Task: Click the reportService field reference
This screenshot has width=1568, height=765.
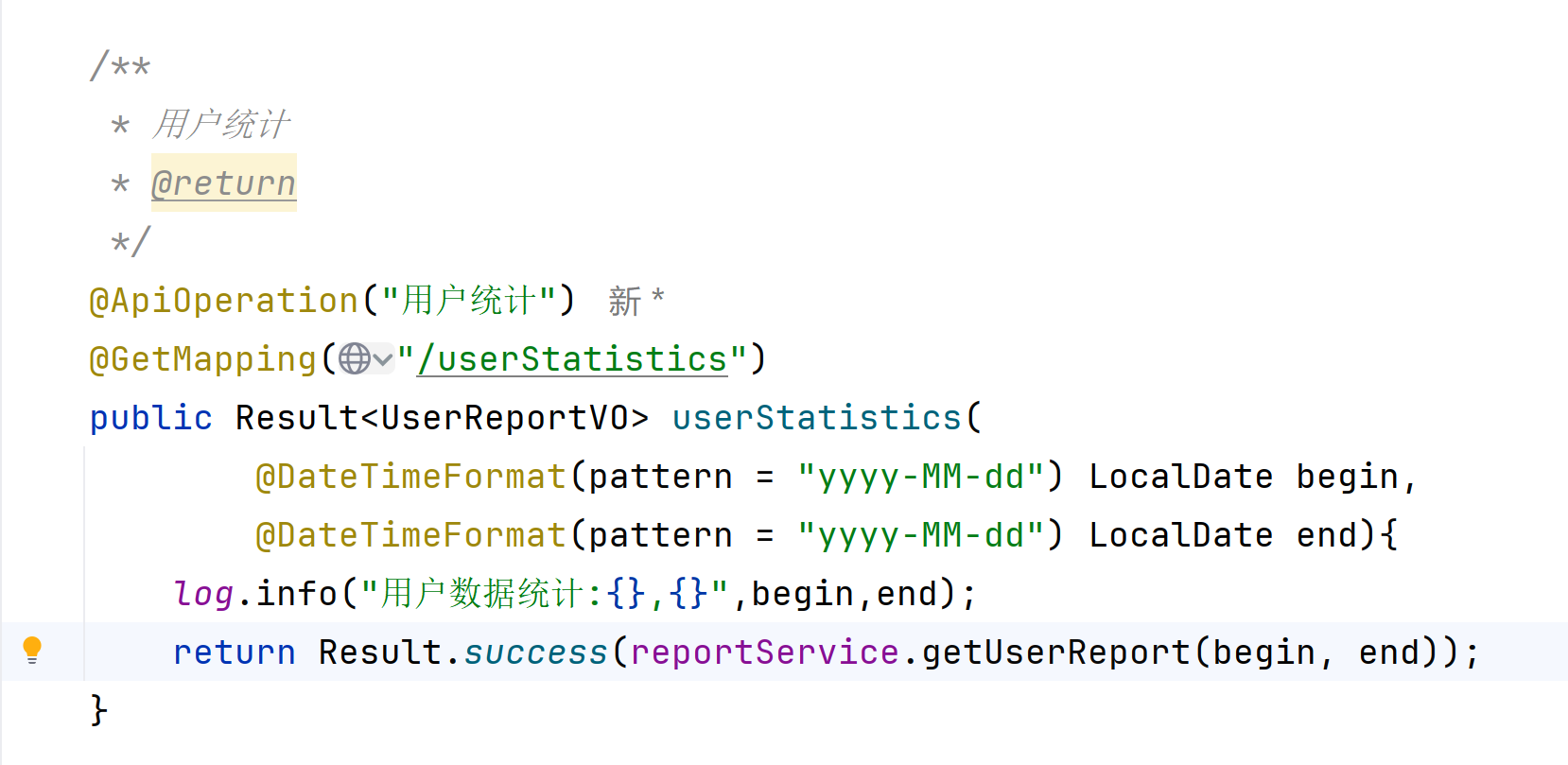Action: 765,652
